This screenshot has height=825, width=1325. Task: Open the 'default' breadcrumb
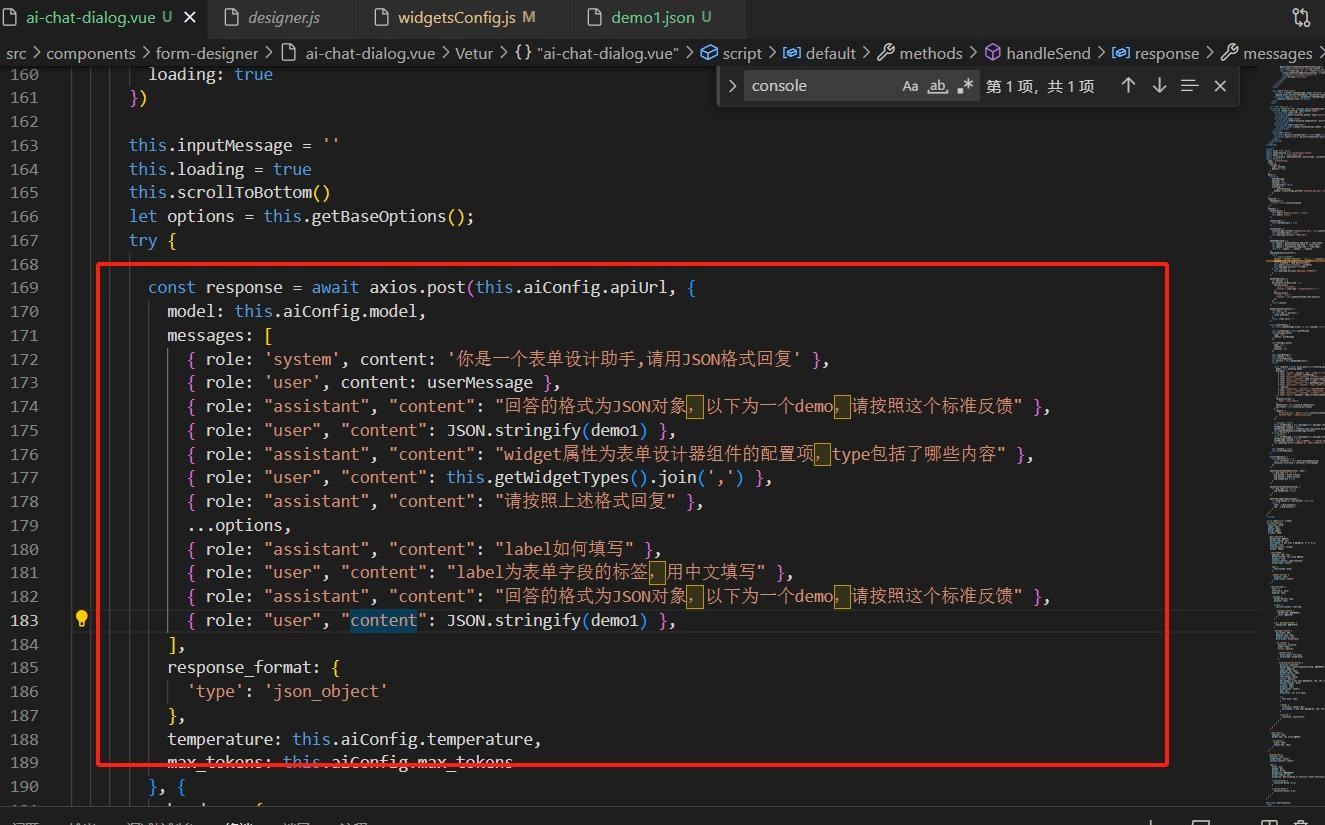819,53
